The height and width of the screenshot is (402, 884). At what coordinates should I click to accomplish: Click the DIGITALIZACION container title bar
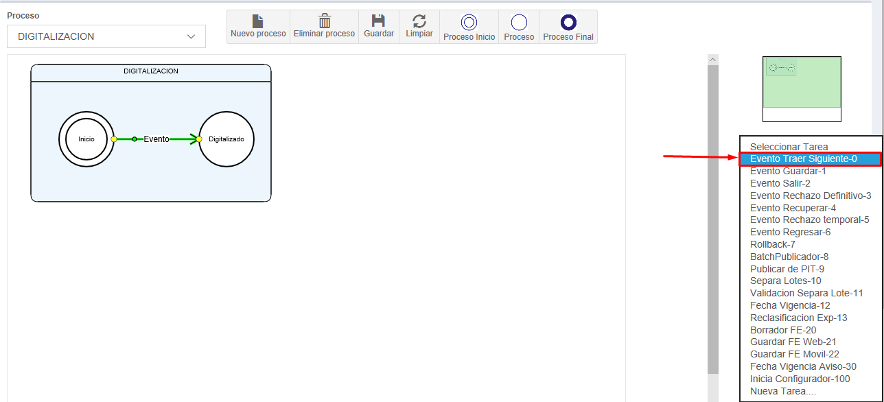(151, 72)
